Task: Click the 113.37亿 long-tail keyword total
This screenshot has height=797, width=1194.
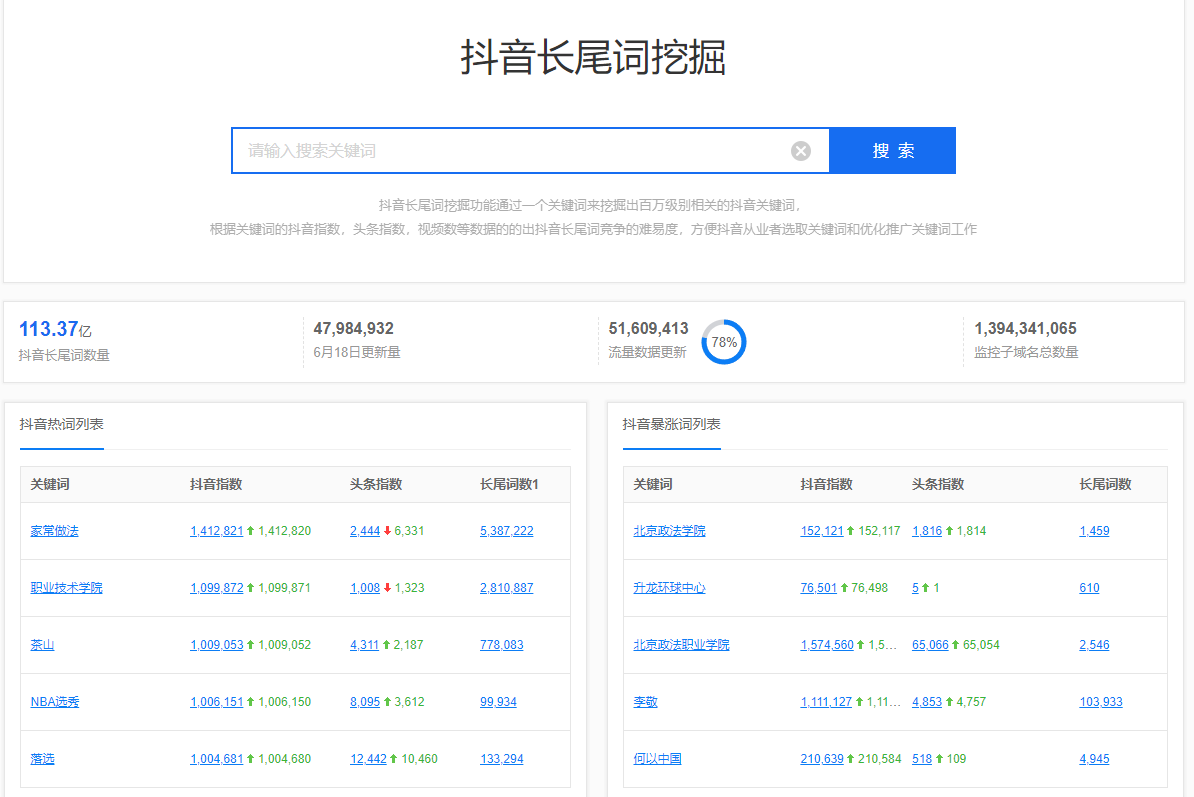Action: click(x=55, y=329)
